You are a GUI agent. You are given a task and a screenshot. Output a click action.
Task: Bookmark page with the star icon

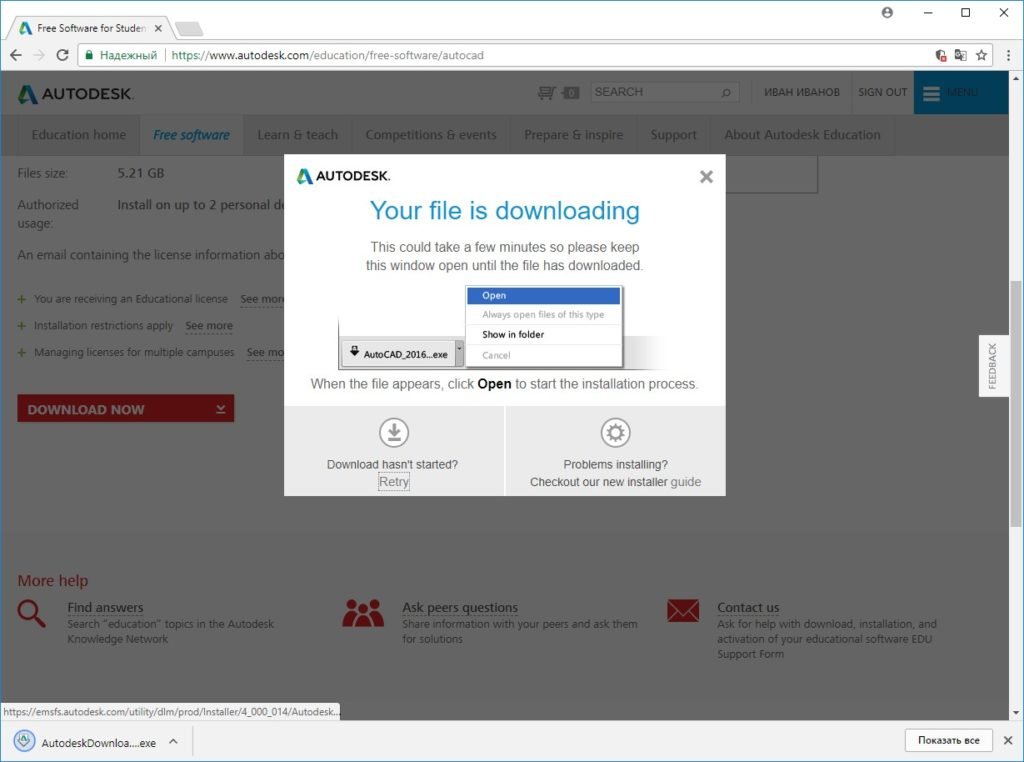click(981, 56)
